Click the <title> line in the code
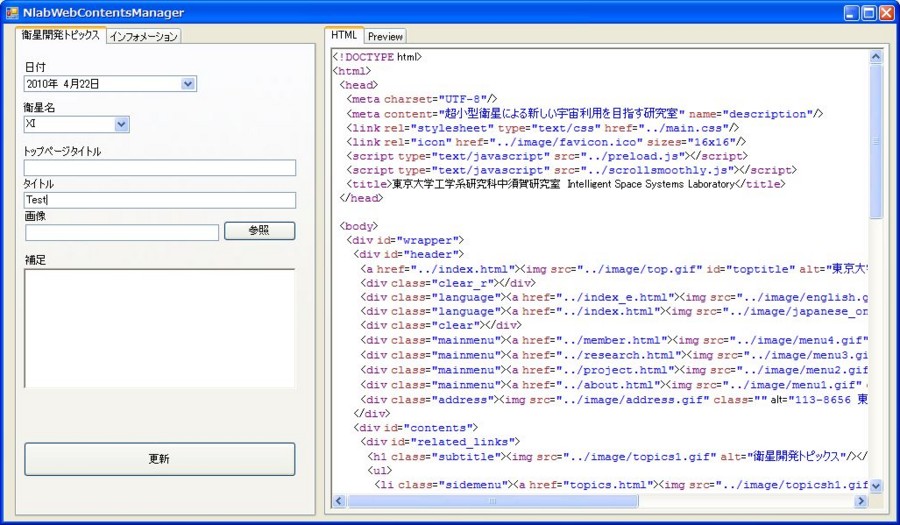 (565, 184)
